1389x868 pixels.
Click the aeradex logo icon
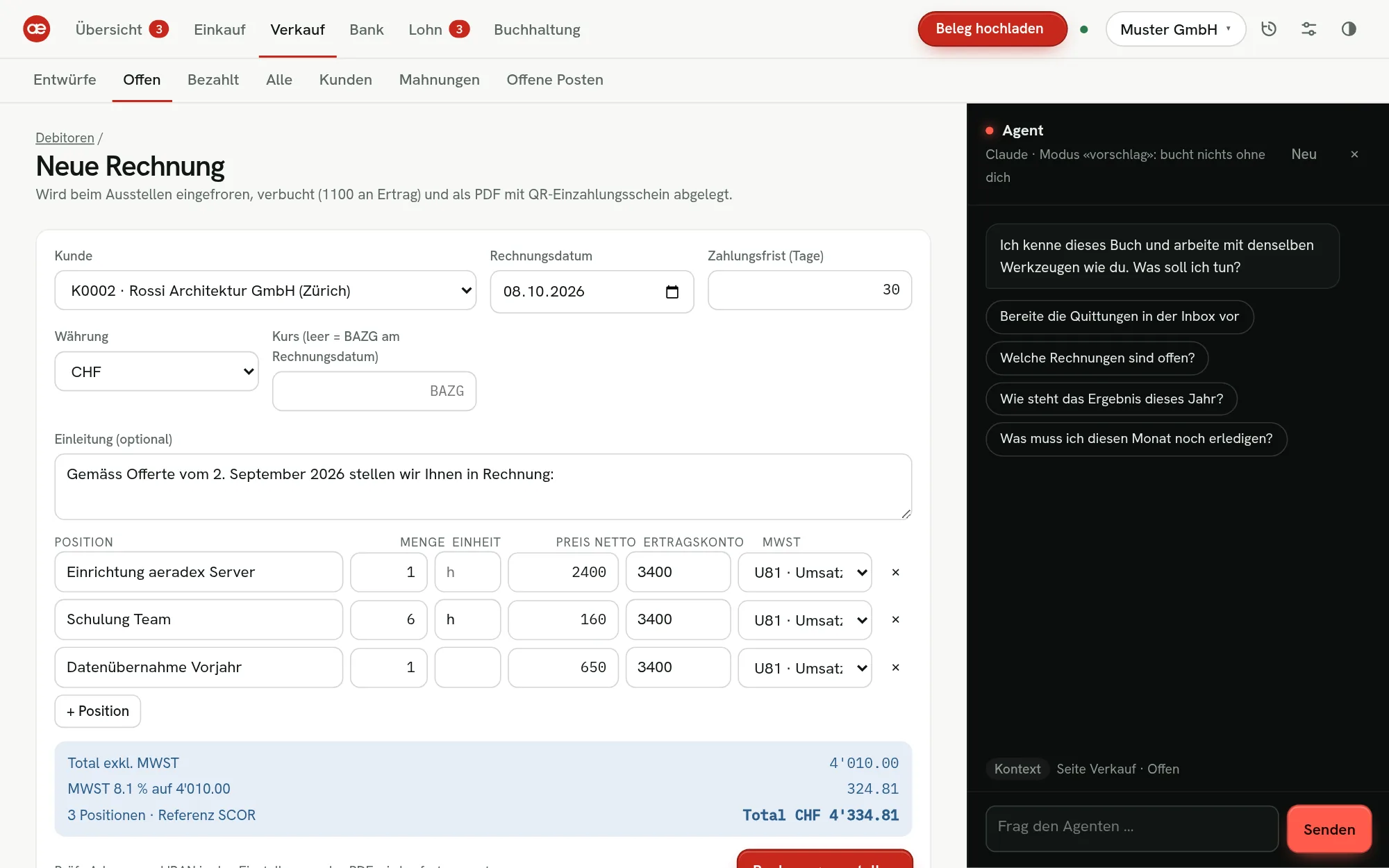pyautogui.click(x=36, y=29)
